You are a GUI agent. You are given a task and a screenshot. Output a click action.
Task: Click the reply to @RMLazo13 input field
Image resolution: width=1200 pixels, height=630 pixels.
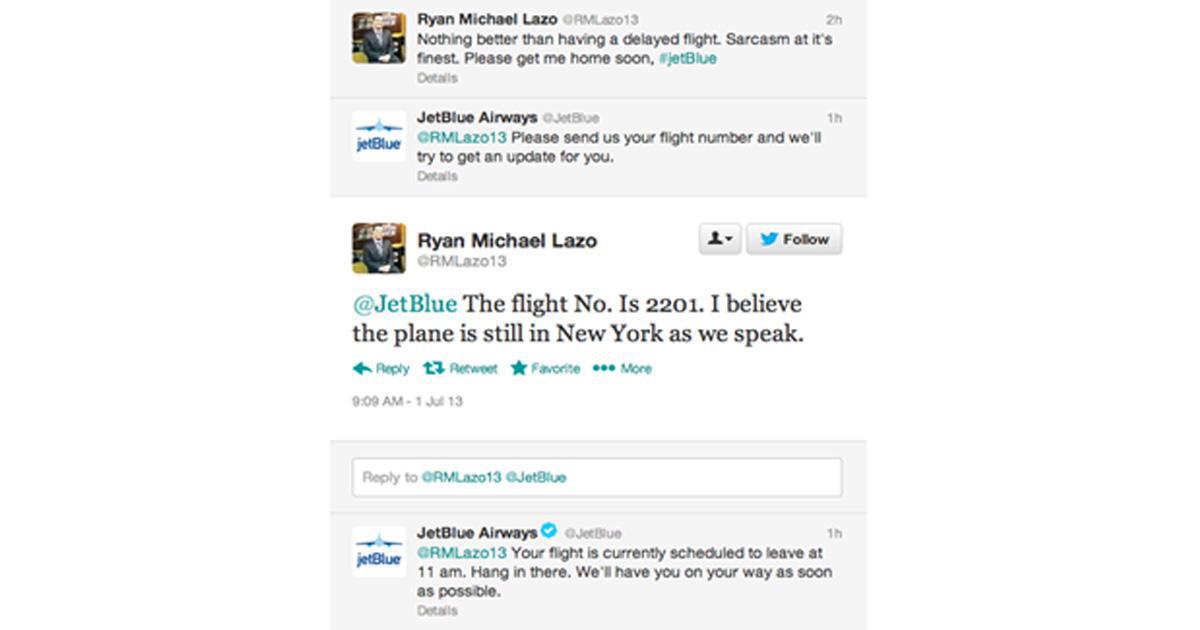coord(596,477)
